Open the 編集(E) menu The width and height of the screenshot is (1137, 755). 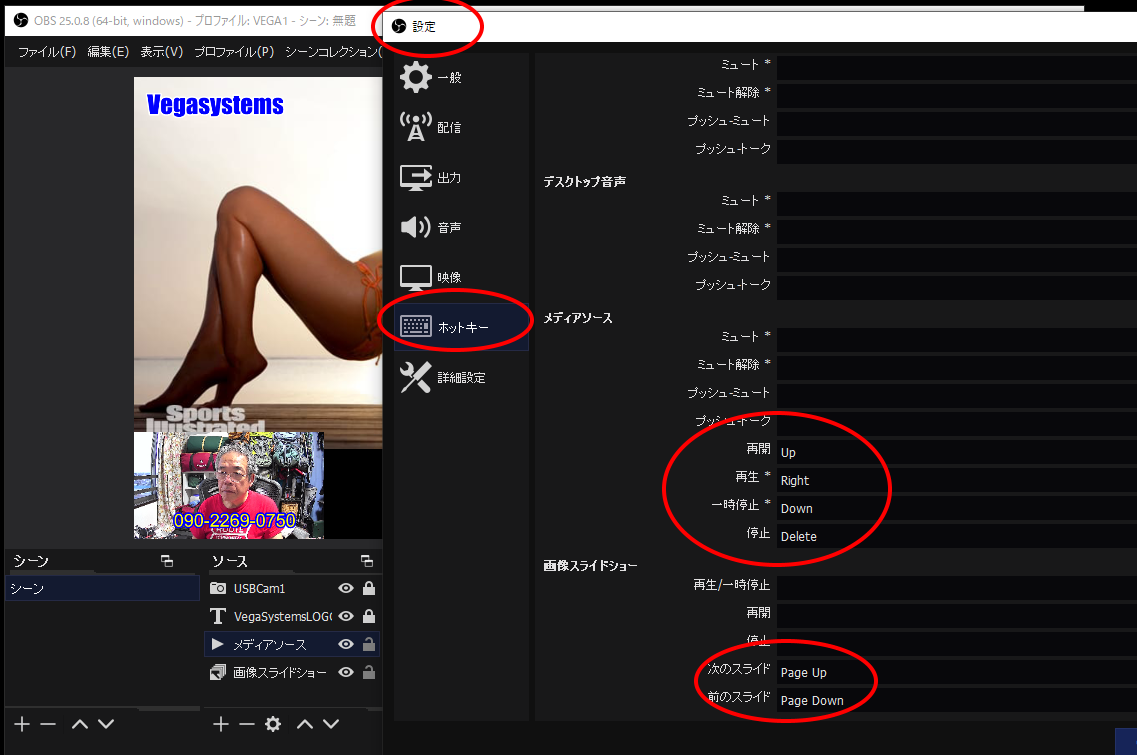108,52
